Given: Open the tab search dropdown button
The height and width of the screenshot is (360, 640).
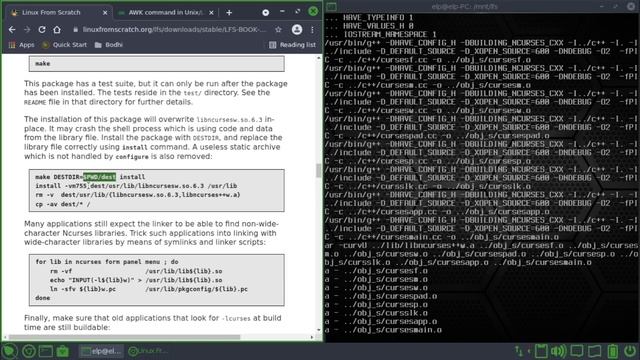Looking at the screenshot, I should tap(265, 13).
